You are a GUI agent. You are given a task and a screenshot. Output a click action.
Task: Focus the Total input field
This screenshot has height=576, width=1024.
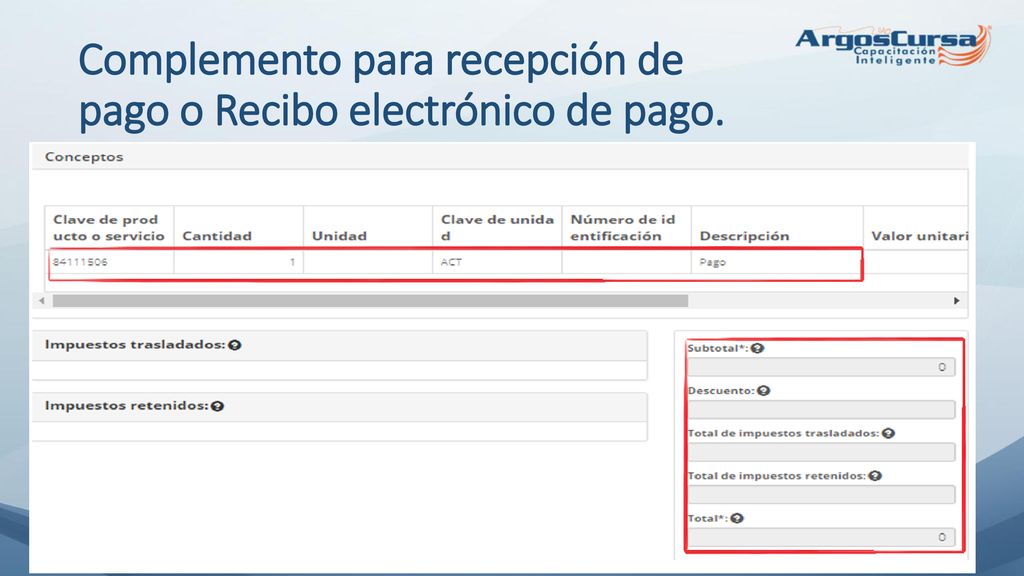(821, 537)
